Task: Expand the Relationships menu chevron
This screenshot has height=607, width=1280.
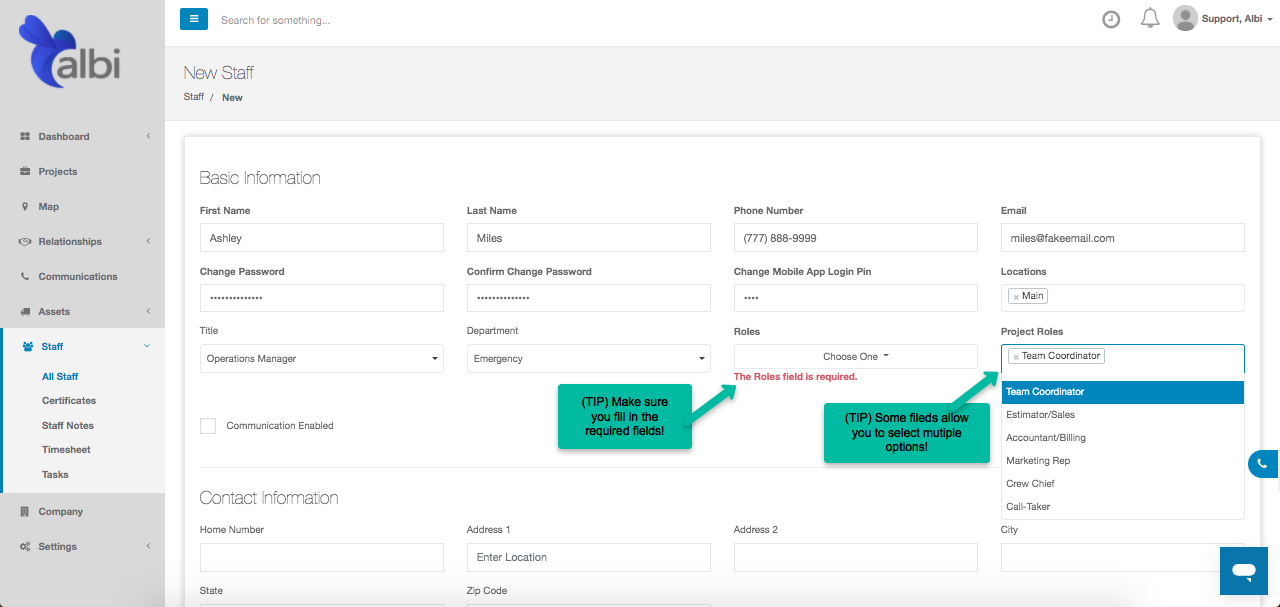Action: [148, 241]
